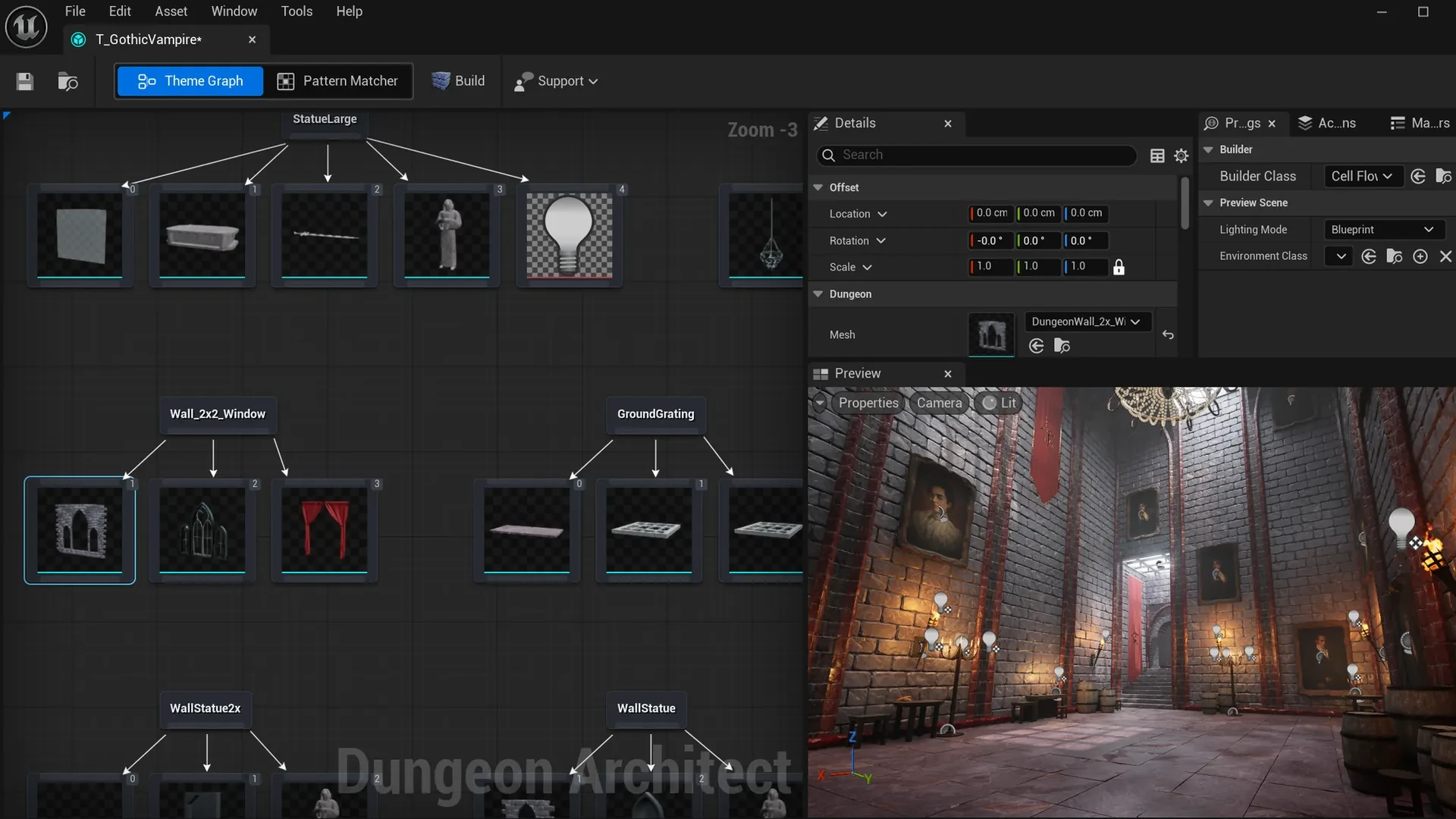Browse to Mesh asset in content browser
Image resolution: width=1456 pixels, height=819 pixels.
click(1062, 346)
